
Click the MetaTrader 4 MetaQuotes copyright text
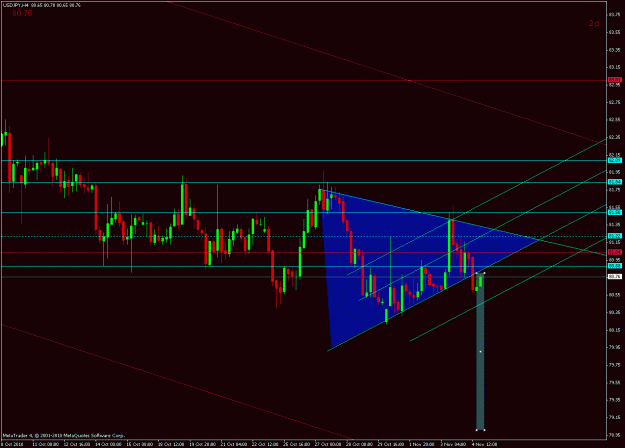64,435
